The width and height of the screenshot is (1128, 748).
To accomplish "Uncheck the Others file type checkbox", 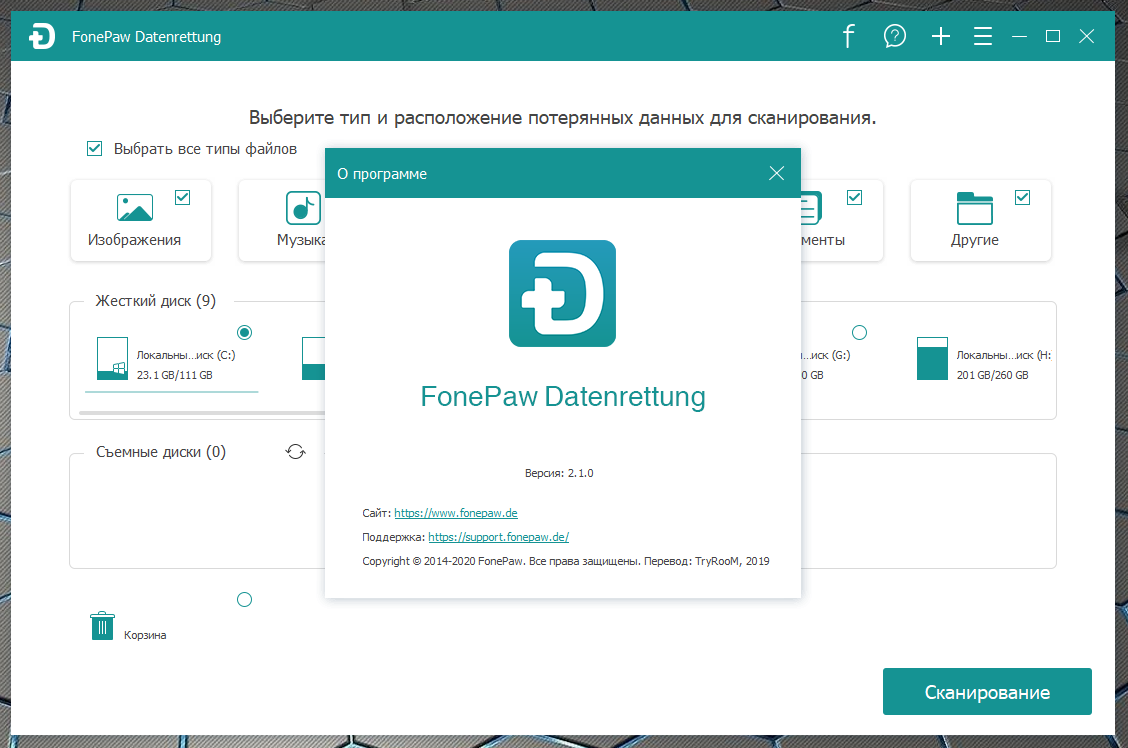I will tap(1022, 197).
